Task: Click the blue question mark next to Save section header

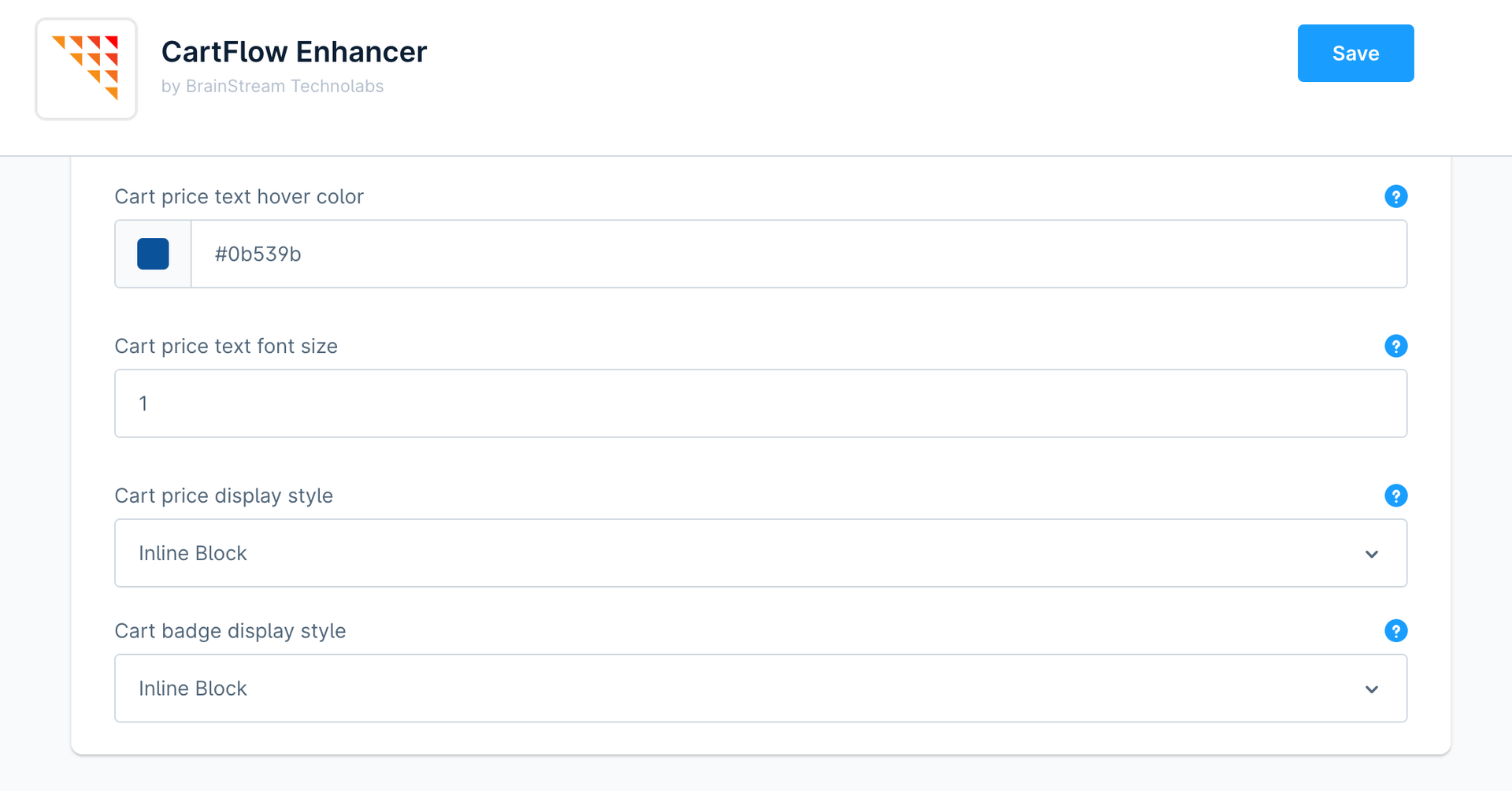Action: [x=1395, y=196]
